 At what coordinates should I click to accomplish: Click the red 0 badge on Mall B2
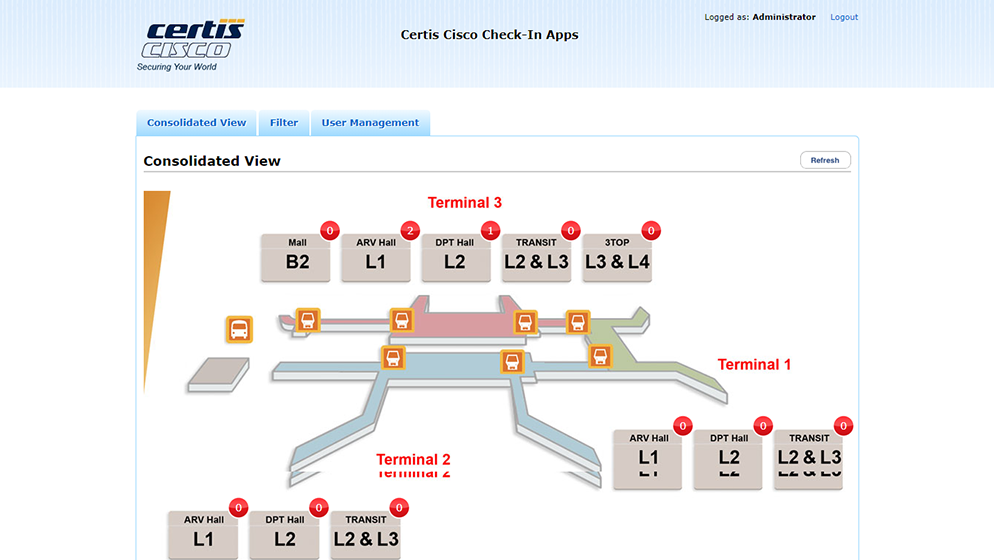point(330,230)
